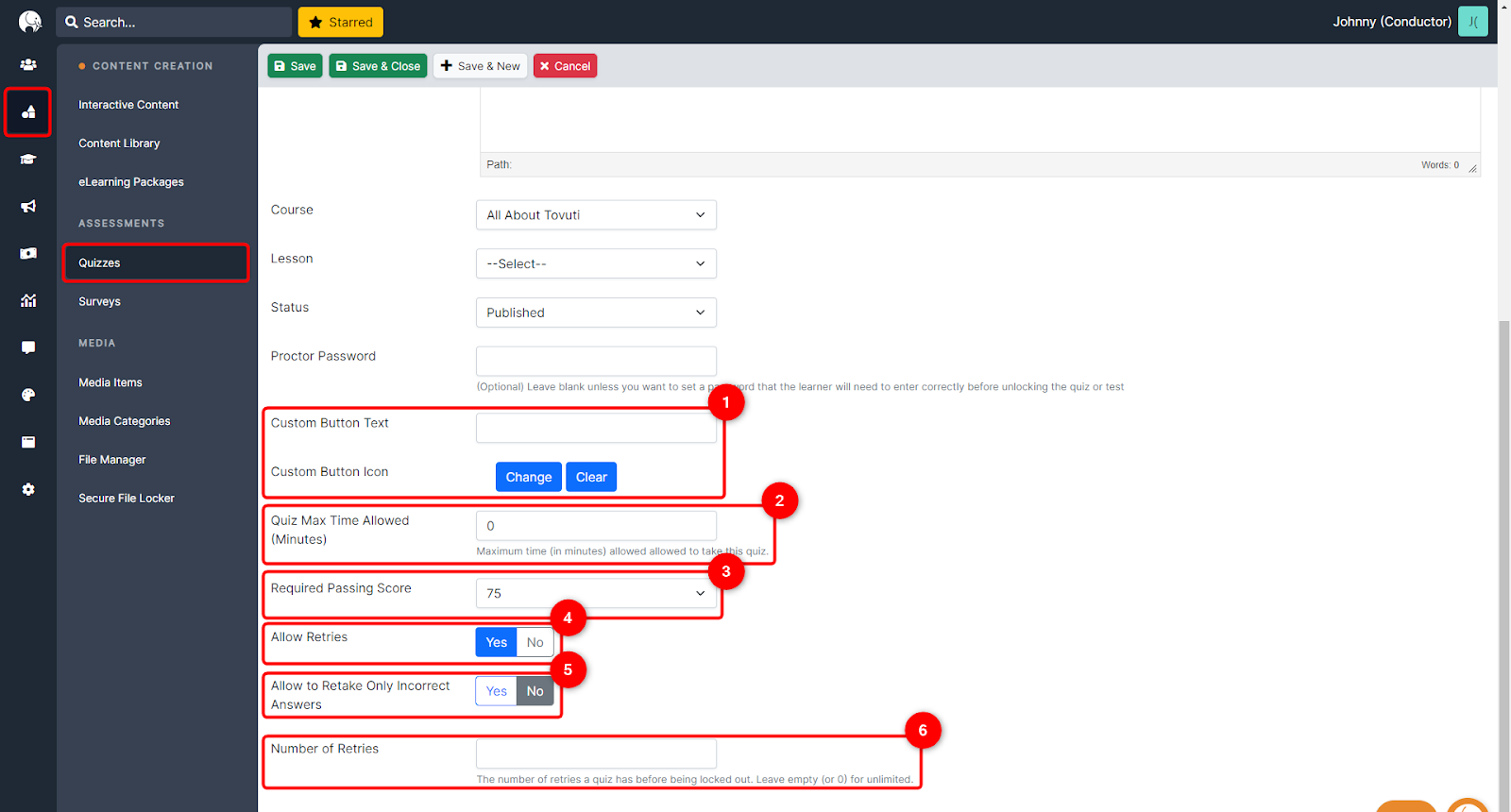Click the Tovuti logo icon
The width and height of the screenshot is (1511, 812).
coord(30,22)
